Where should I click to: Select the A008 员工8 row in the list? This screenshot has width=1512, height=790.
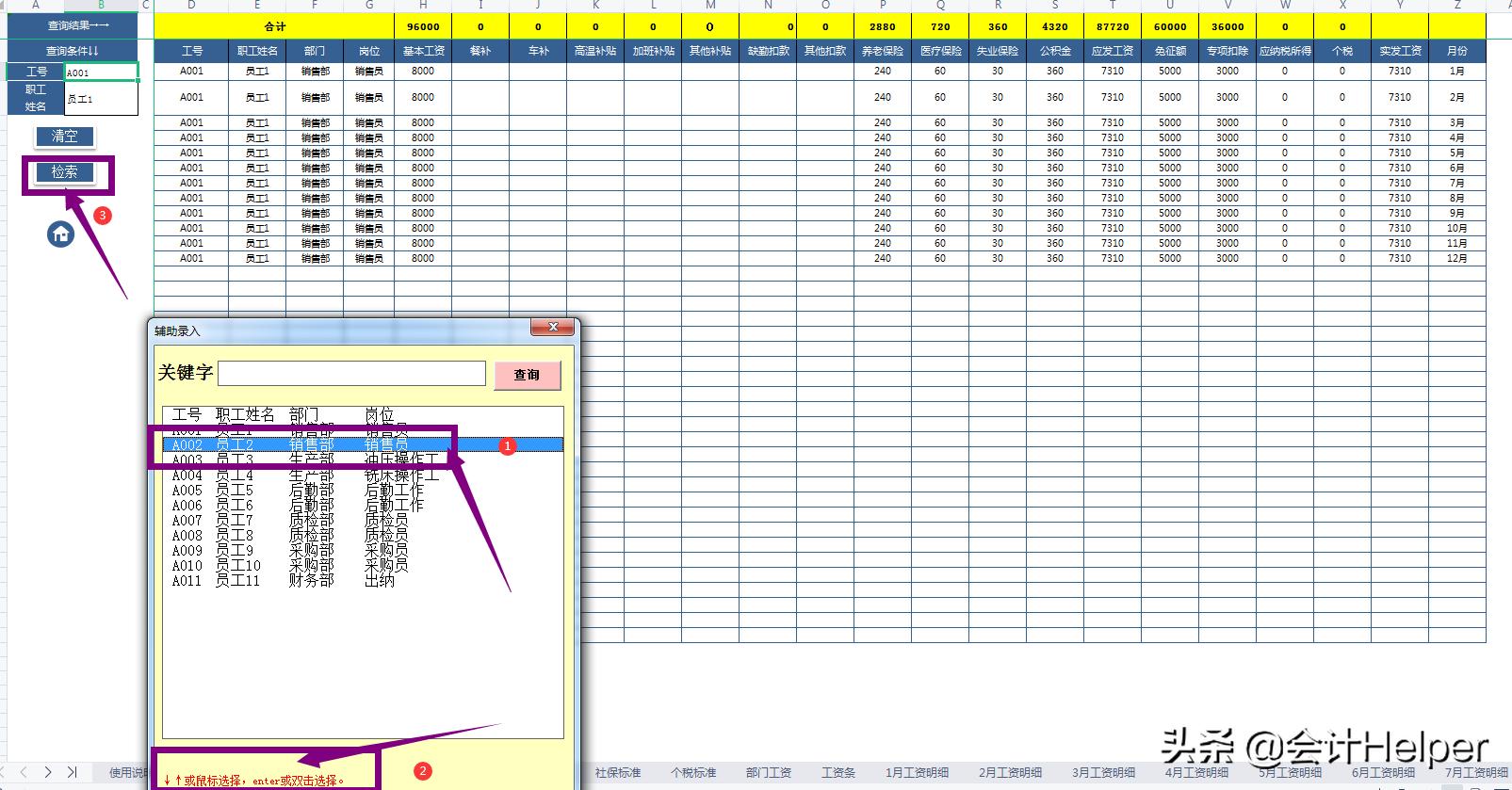tap(363, 535)
